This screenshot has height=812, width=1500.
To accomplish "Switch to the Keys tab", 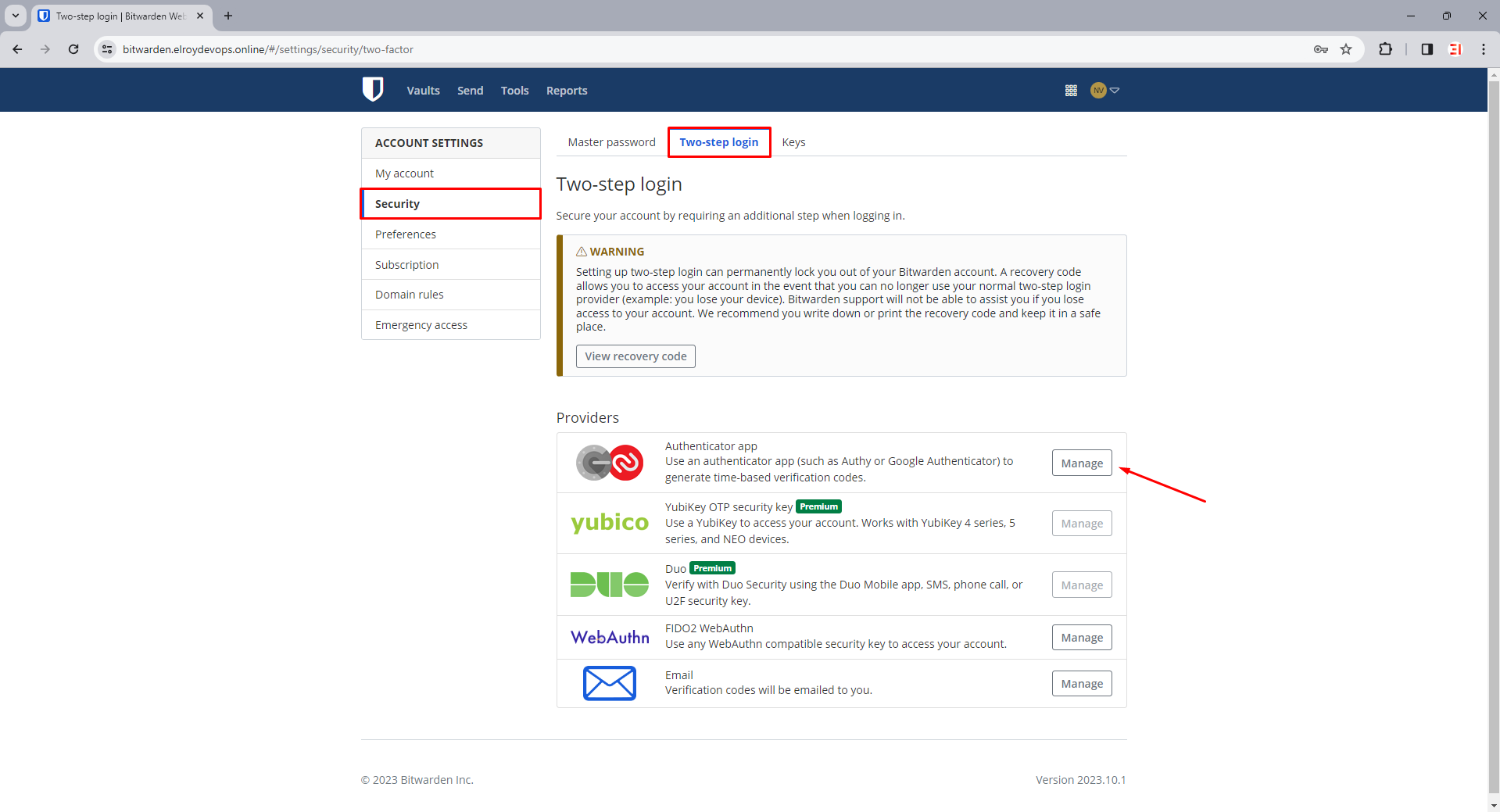I will pyautogui.click(x=793, y=142).
